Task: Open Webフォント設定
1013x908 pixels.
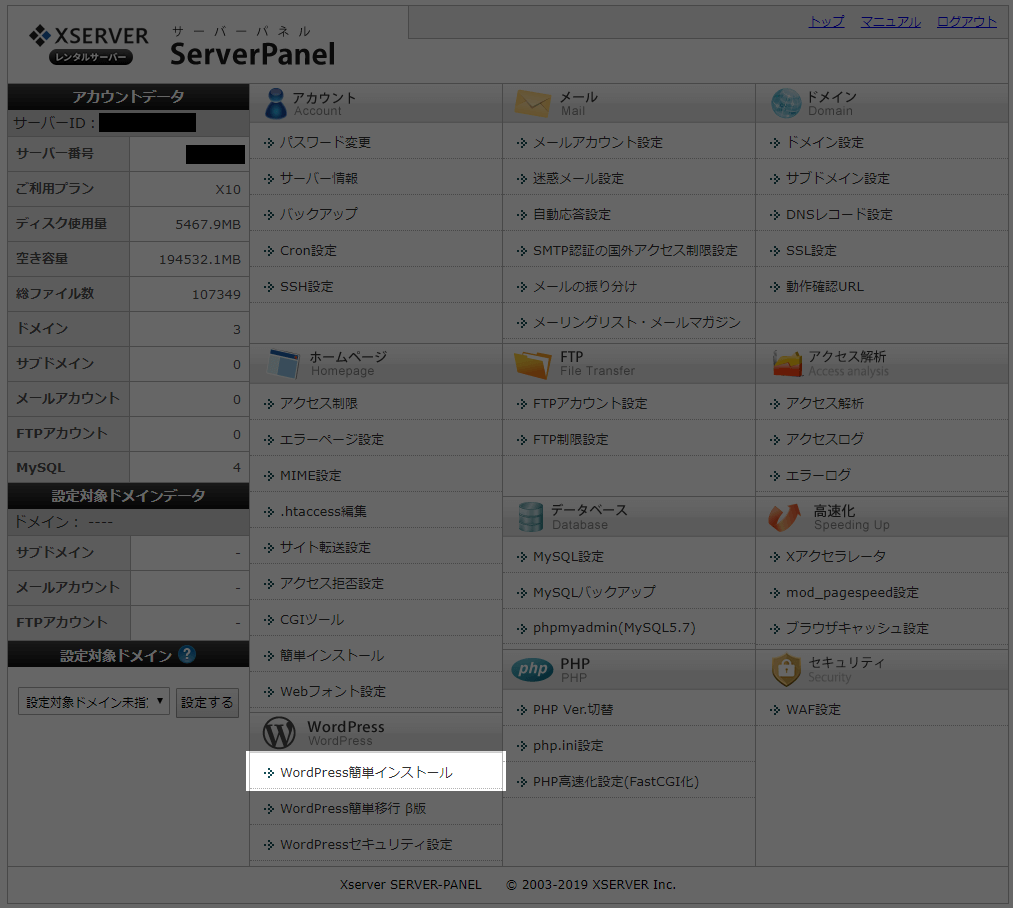Action: pyautogui.click(x=333, y=692)
